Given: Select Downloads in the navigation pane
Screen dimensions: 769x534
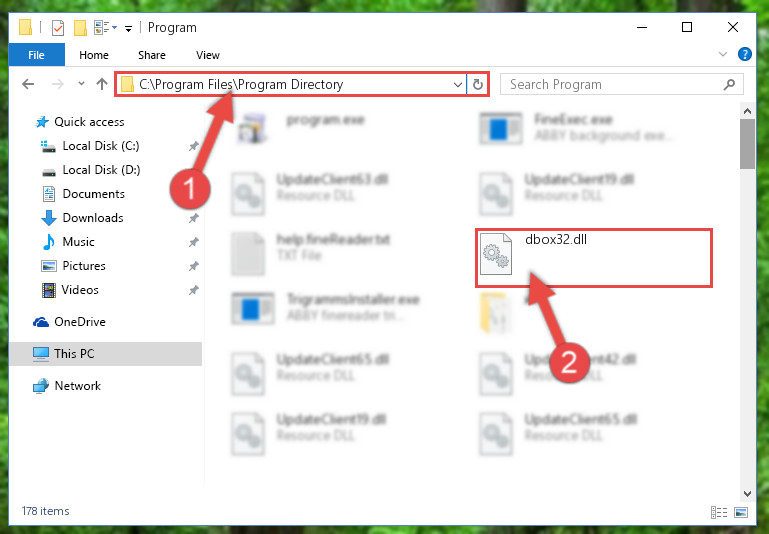Looking at the screenshot, I should (93, 218).
